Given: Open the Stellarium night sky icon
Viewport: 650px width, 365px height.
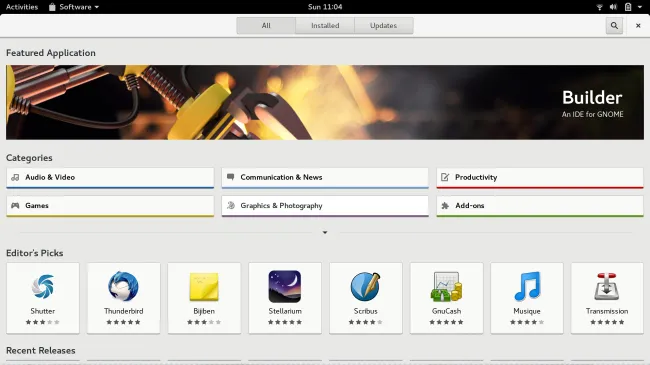Looking at the screenshot, I should tap(285, 286).
